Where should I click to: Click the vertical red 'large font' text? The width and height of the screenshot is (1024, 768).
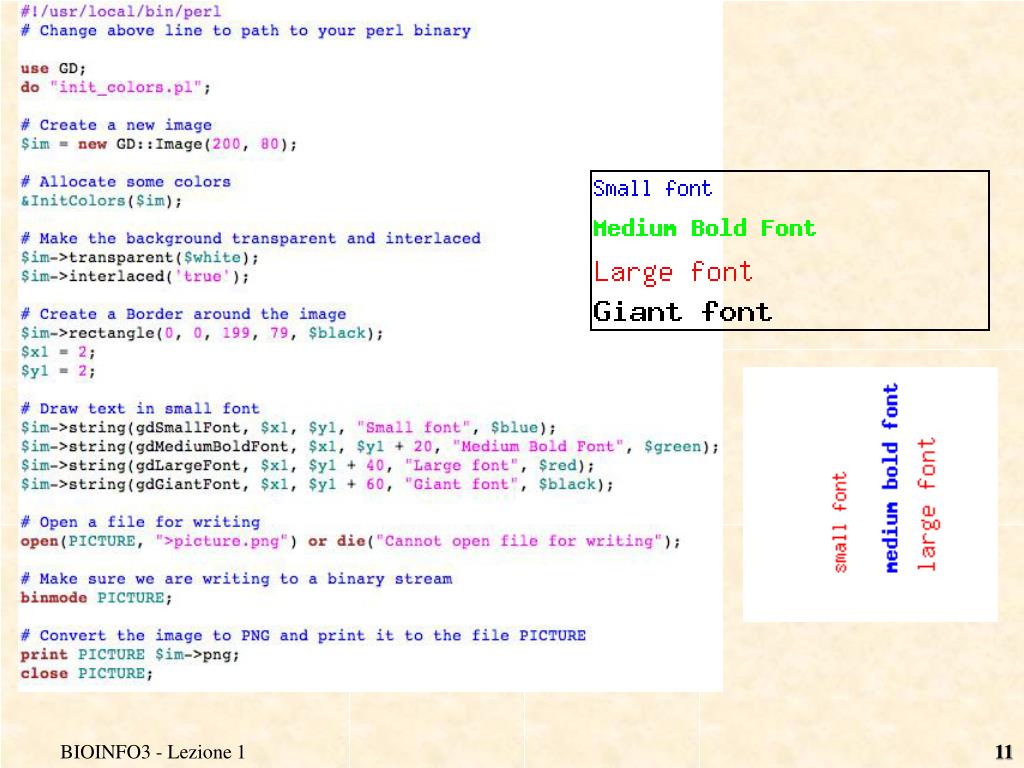(x=927, y=504)
